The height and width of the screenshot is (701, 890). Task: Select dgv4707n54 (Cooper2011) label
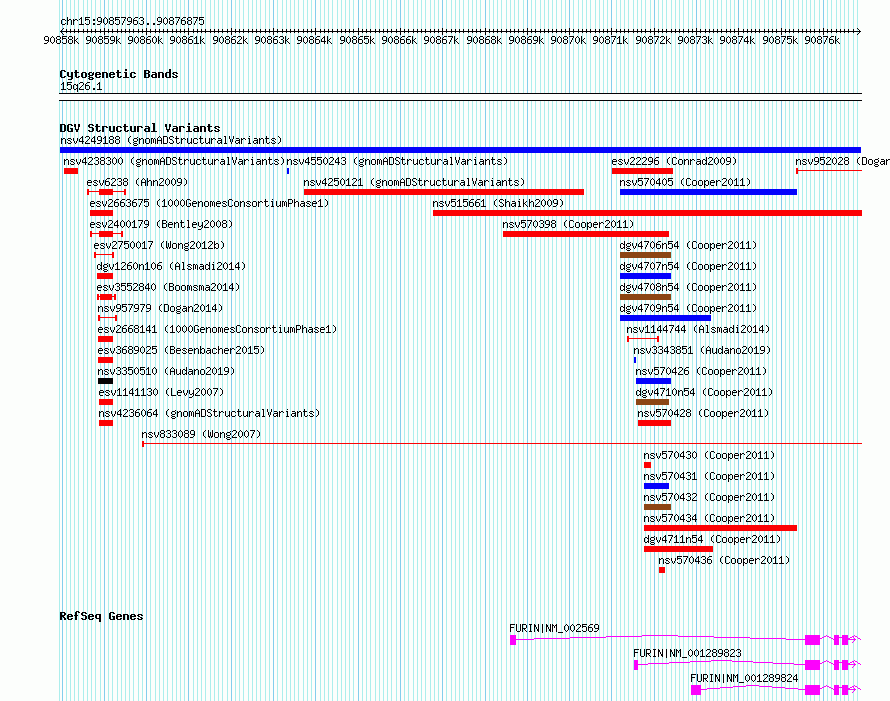tap(689, 266)
